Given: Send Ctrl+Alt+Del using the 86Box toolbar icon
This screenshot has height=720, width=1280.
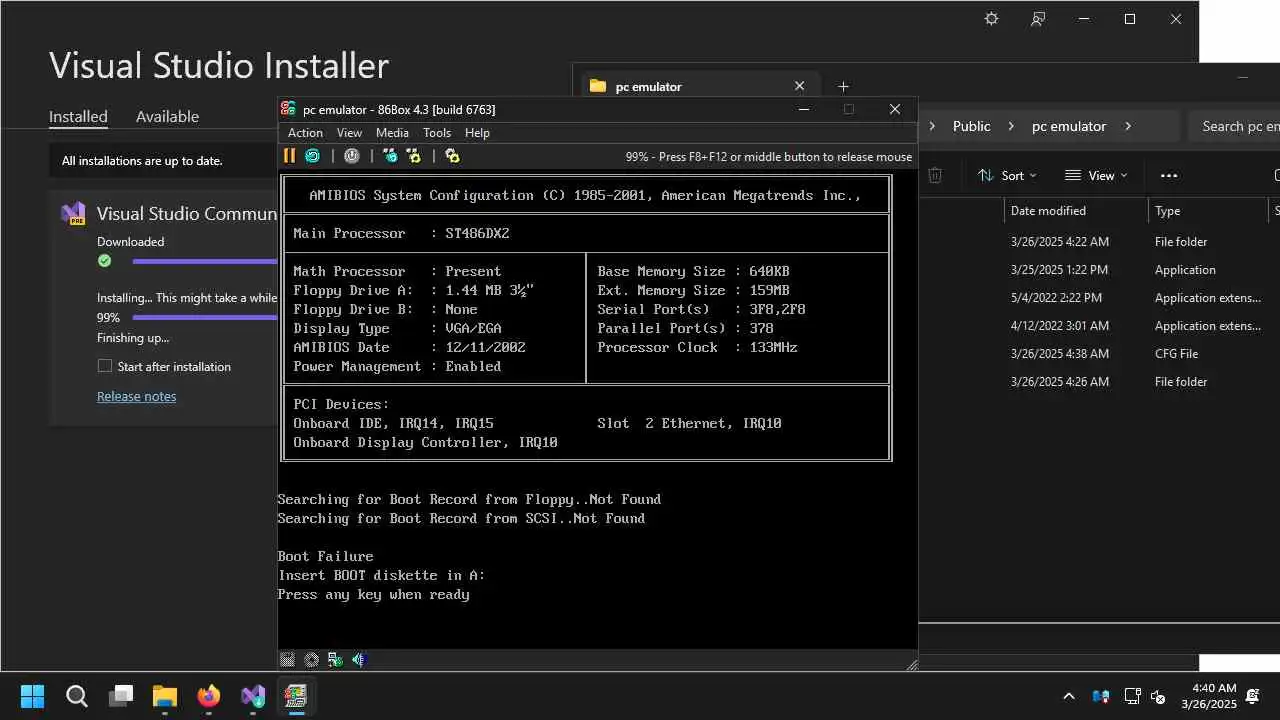Looking at the screenshot, I should [391, 156].
